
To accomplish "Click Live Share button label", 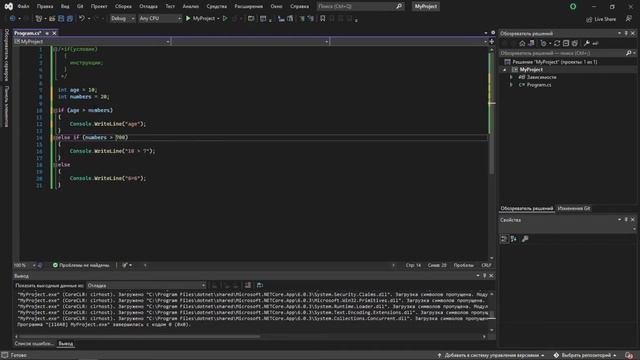I will point(605,19).
